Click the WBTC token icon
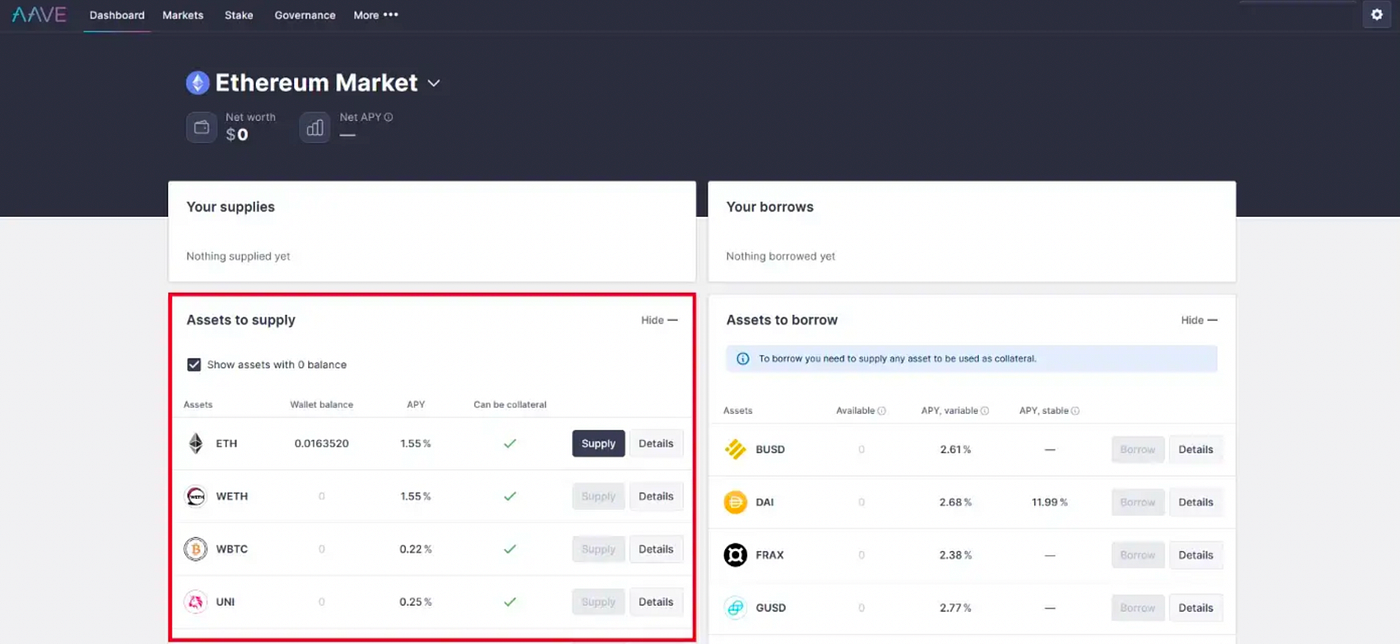Image resolution: width=1400 pixels, height=644 pixels. click(x=196, y=549)
